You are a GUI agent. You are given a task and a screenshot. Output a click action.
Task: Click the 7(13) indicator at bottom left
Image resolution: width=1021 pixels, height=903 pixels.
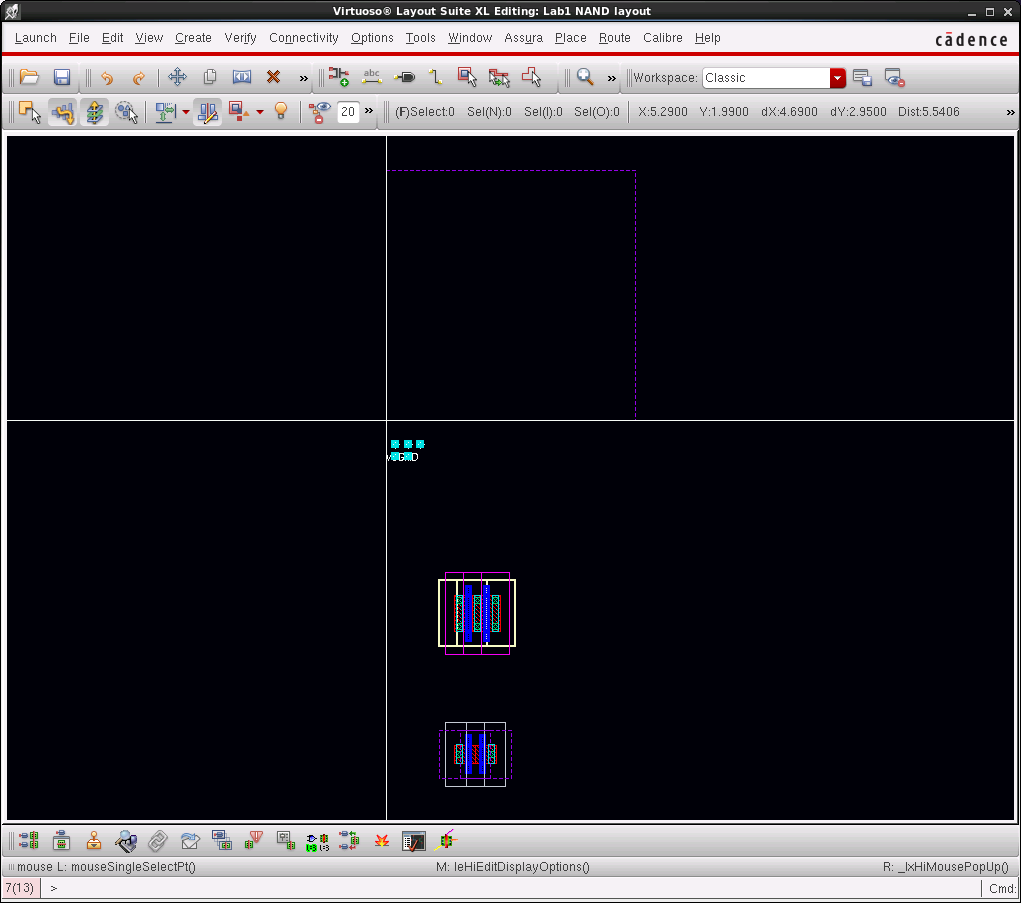click(20, 888)
